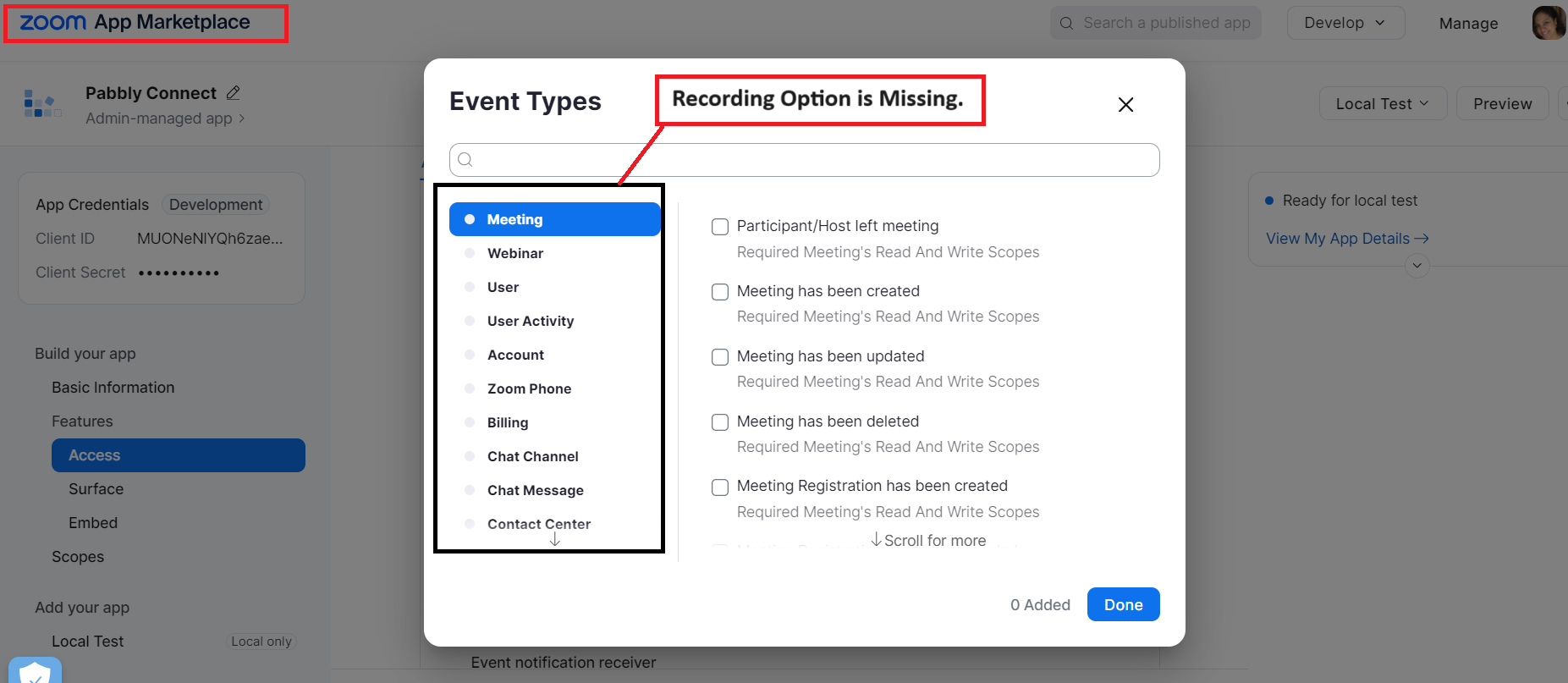Click the Done button

(x=1123, y=604)
